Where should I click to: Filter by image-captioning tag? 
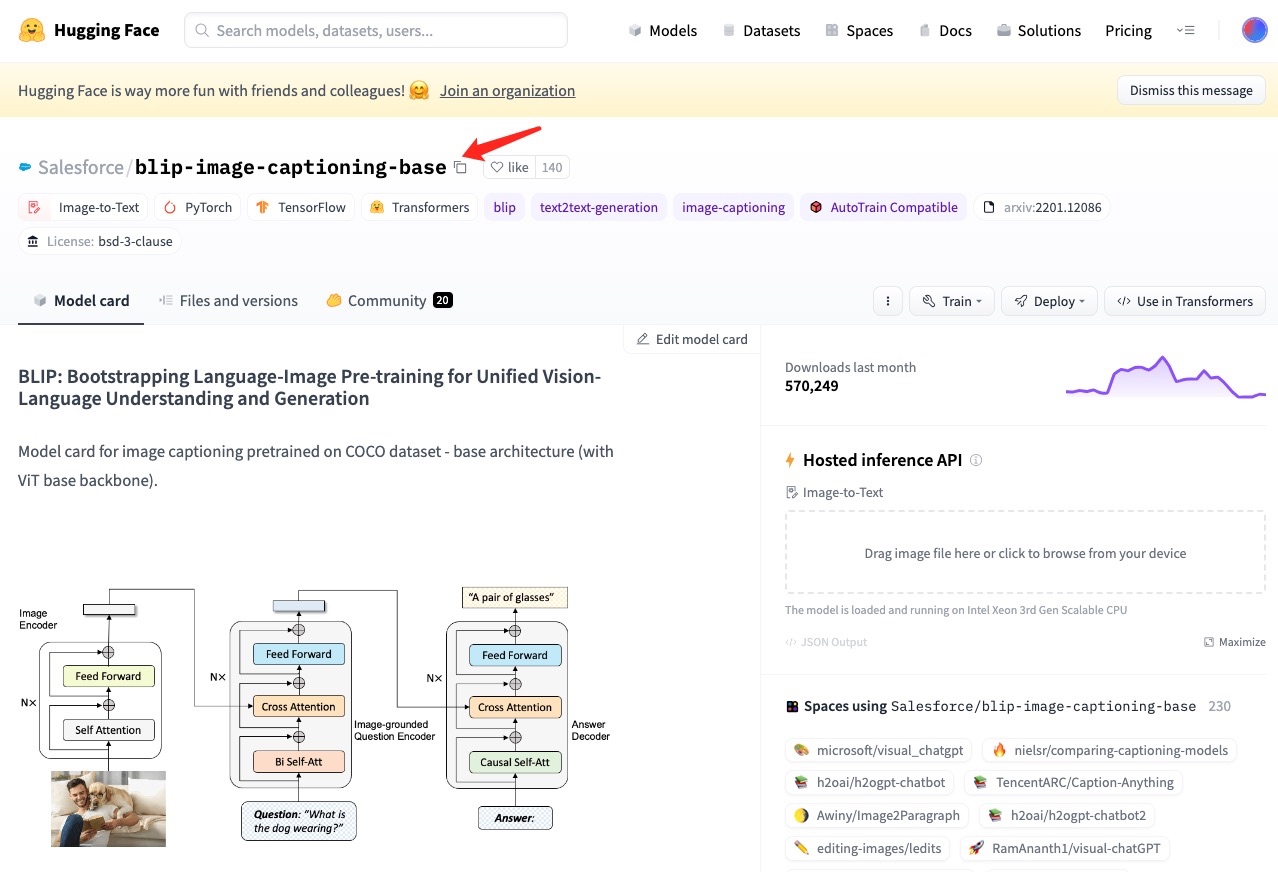click(734, 207)
